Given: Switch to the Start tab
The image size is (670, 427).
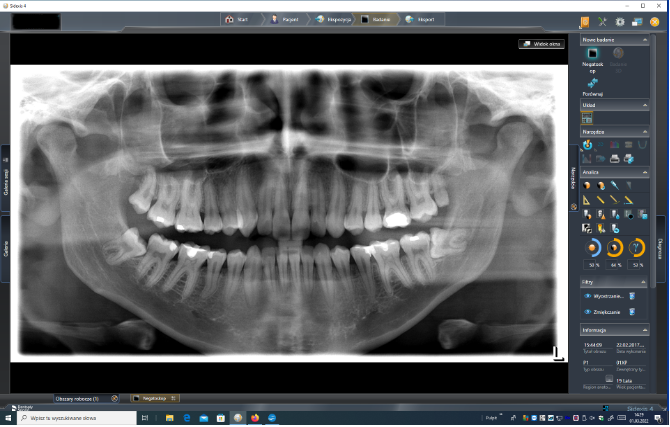Looking at the screenshot, I should click(x=237, y=19).
